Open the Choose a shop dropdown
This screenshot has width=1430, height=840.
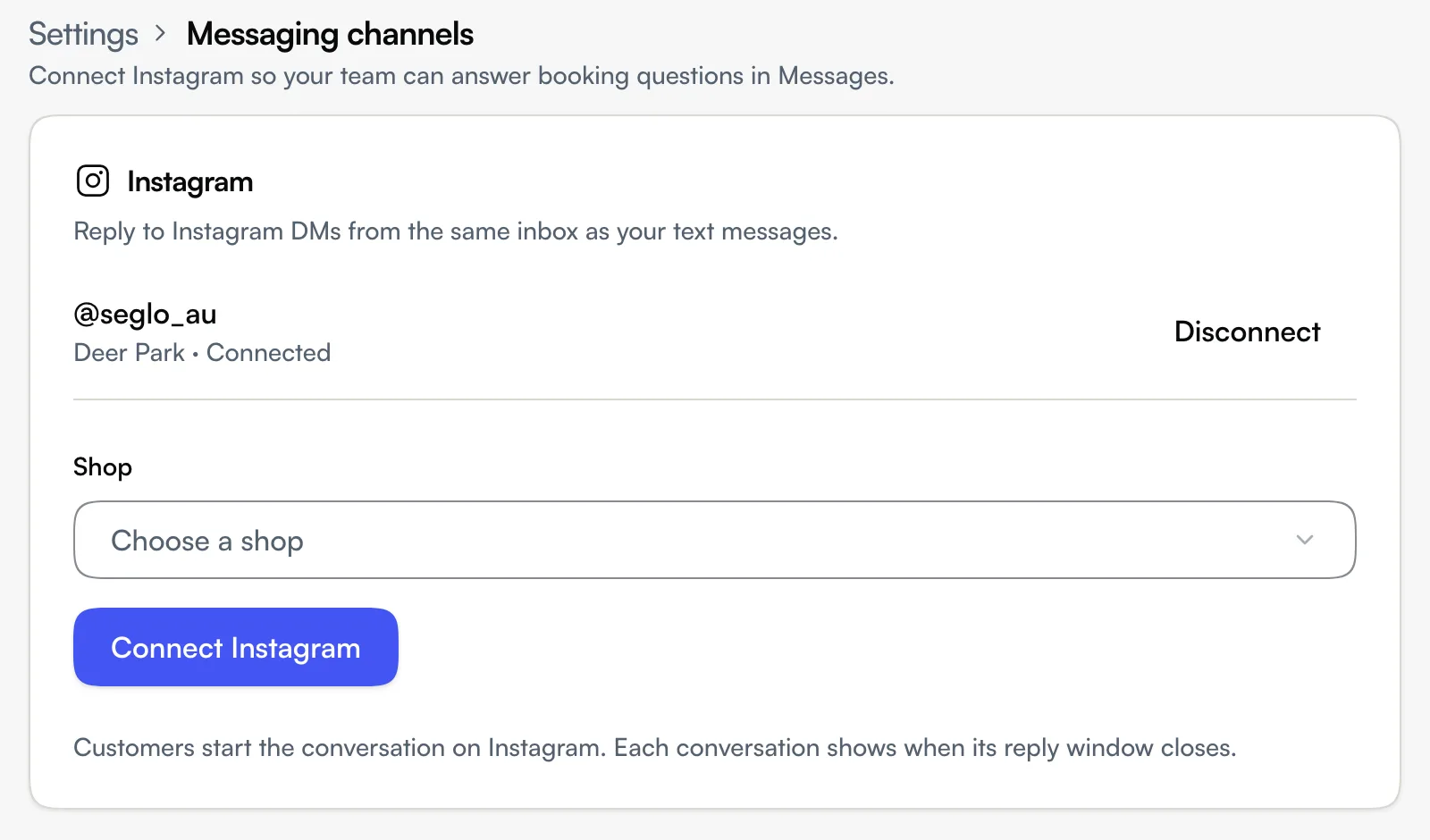pyautogui.click(x=714, y=540)
